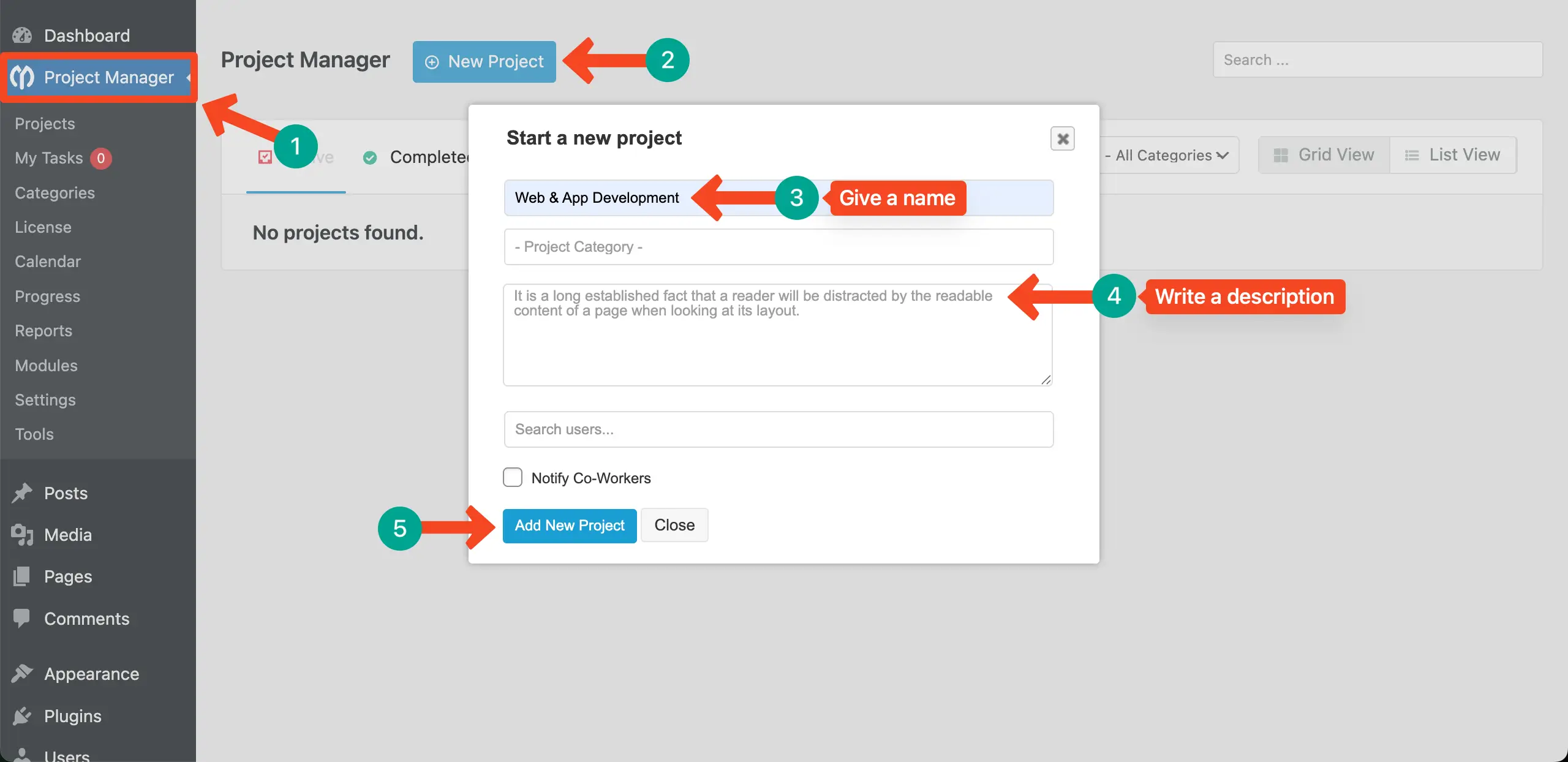Enable the Notify Co-Workers checkbox
The width and height of the screenshot is (1568, 762).
click(x=513, y=477)
